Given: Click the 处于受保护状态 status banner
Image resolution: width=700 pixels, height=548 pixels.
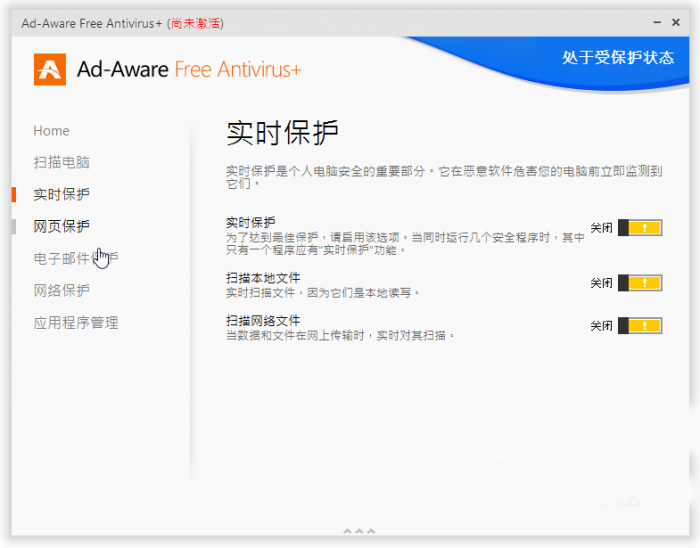Looking at the screenshot, I should [617, 58].
